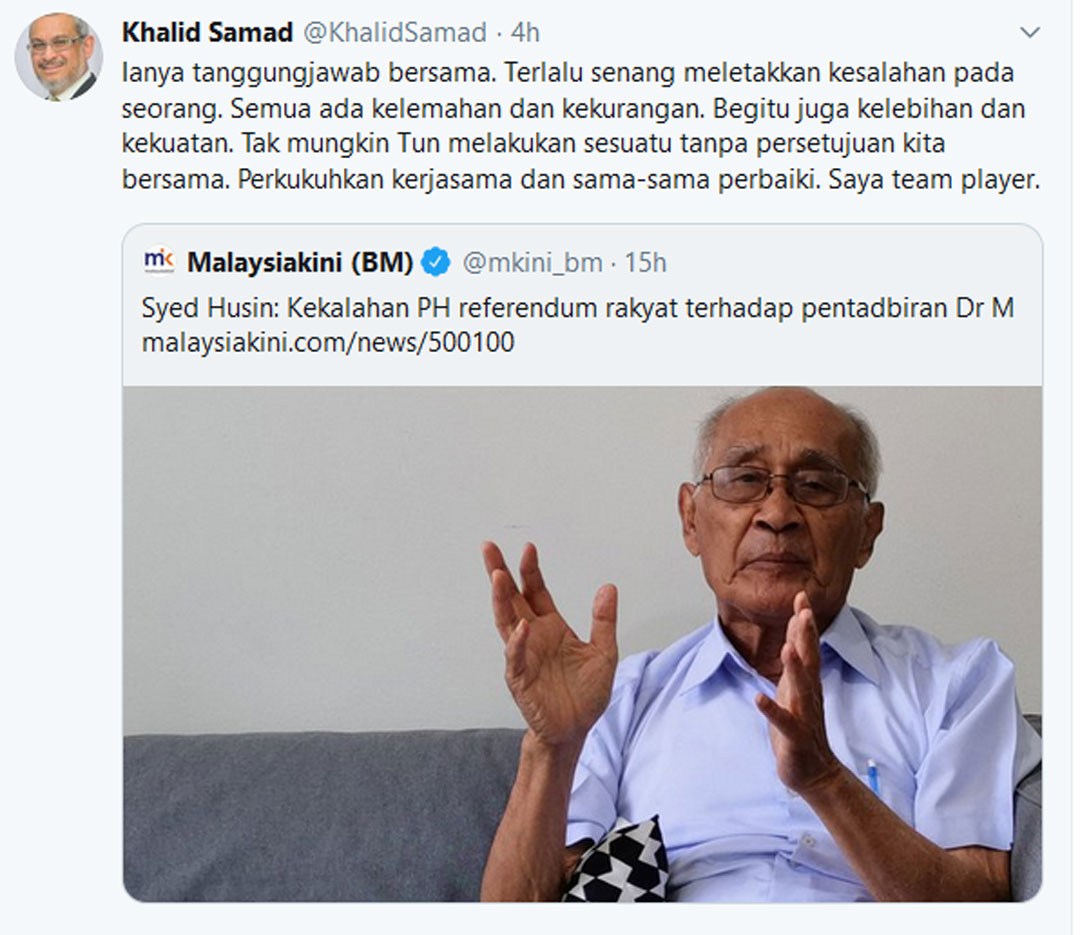
Task: Click the tweet text starting with Ianya tanggungjawab
Action: tap(581, 126)
